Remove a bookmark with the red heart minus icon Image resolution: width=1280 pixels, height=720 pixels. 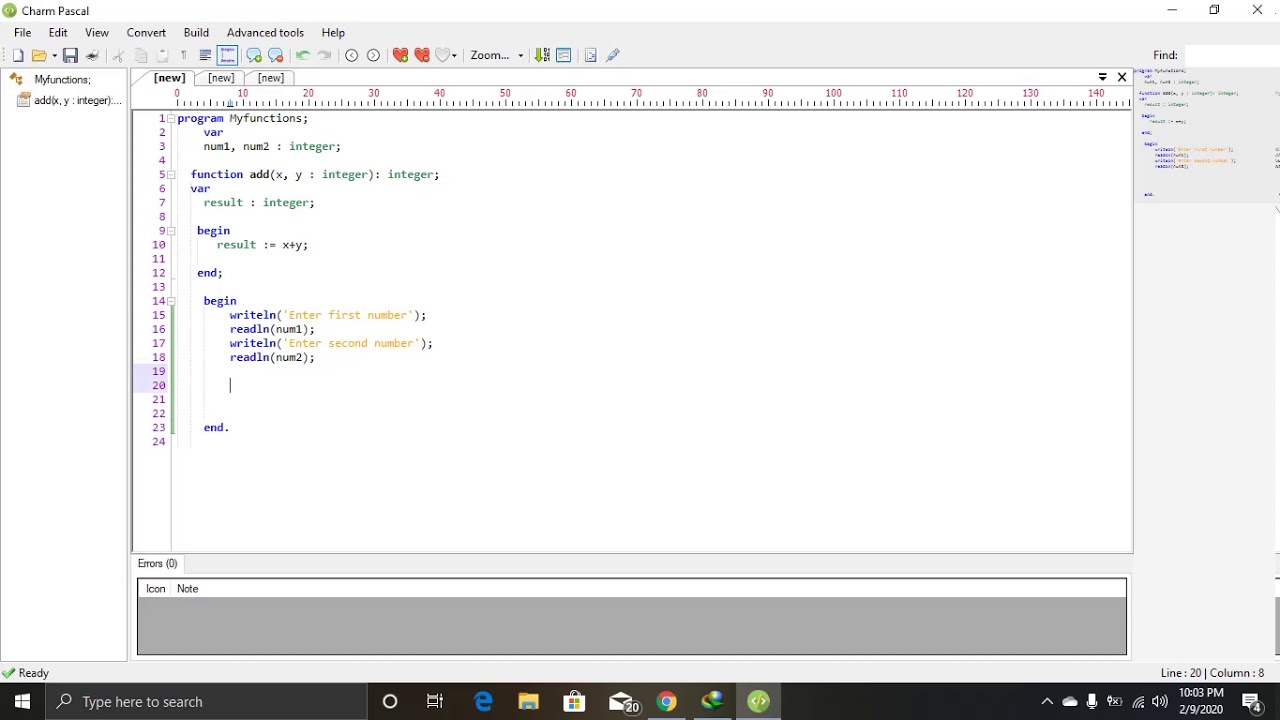point(422,56)
